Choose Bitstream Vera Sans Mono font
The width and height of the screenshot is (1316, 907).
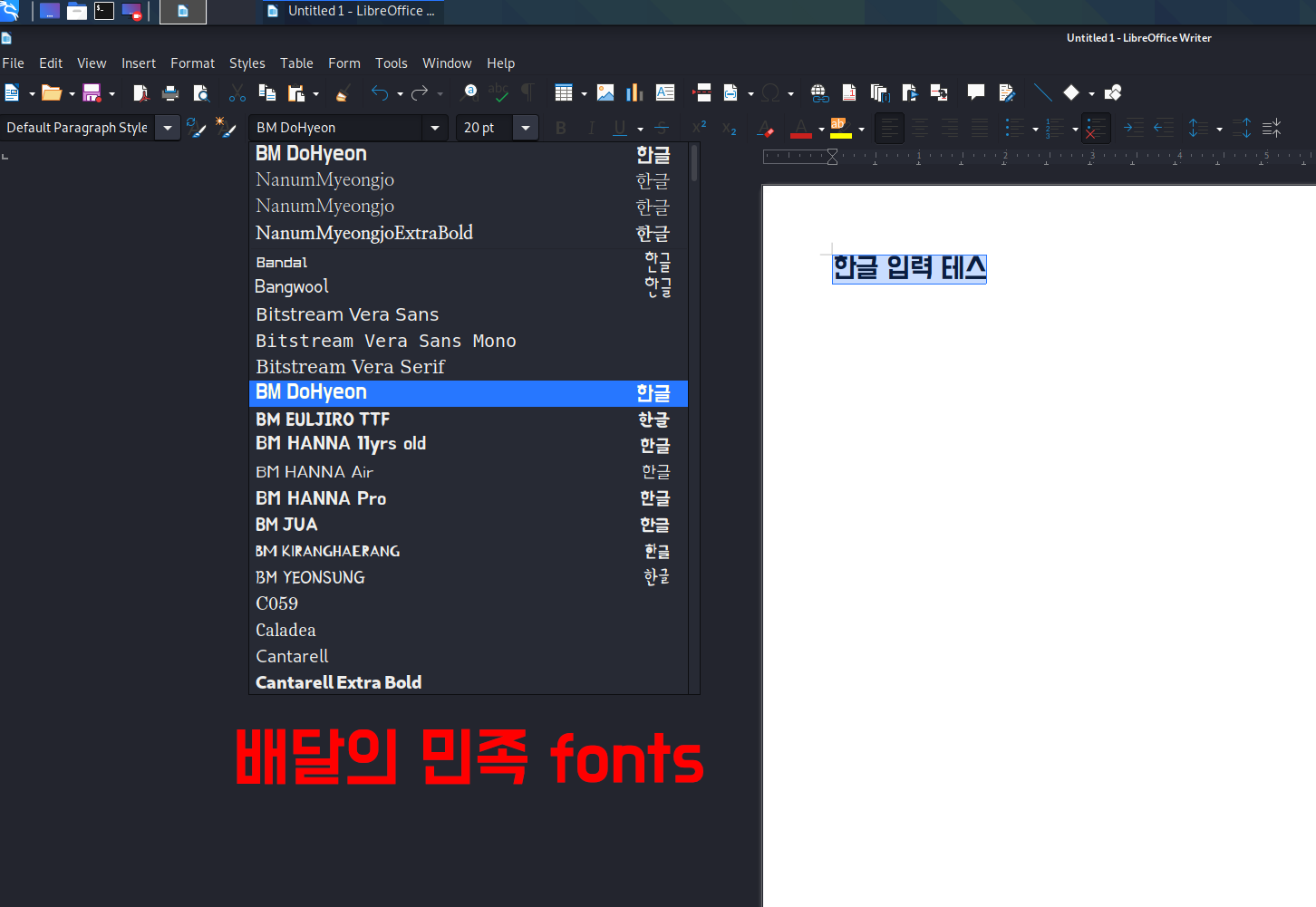click(x=468, y=341)
